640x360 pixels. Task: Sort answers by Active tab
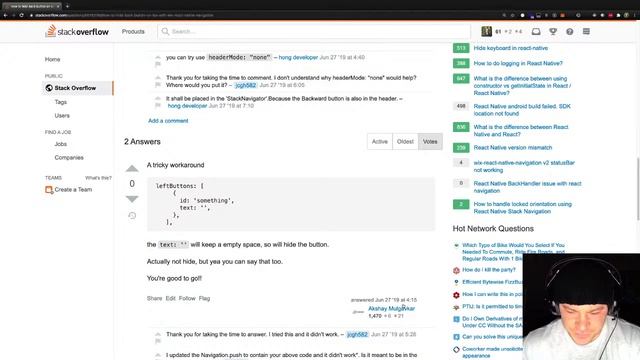(x=380, y=142)
